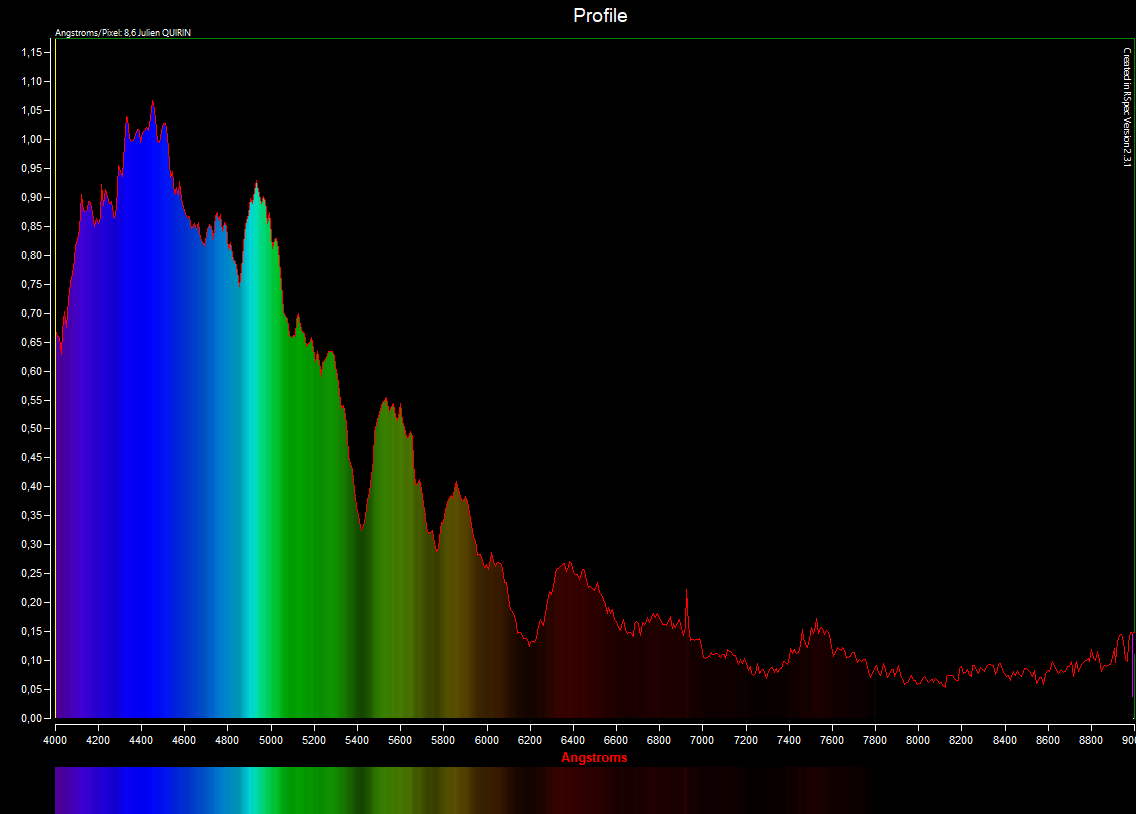Click the 0,75 y-axis label
The image size is (1136, 814).
[x=31, y=284]
